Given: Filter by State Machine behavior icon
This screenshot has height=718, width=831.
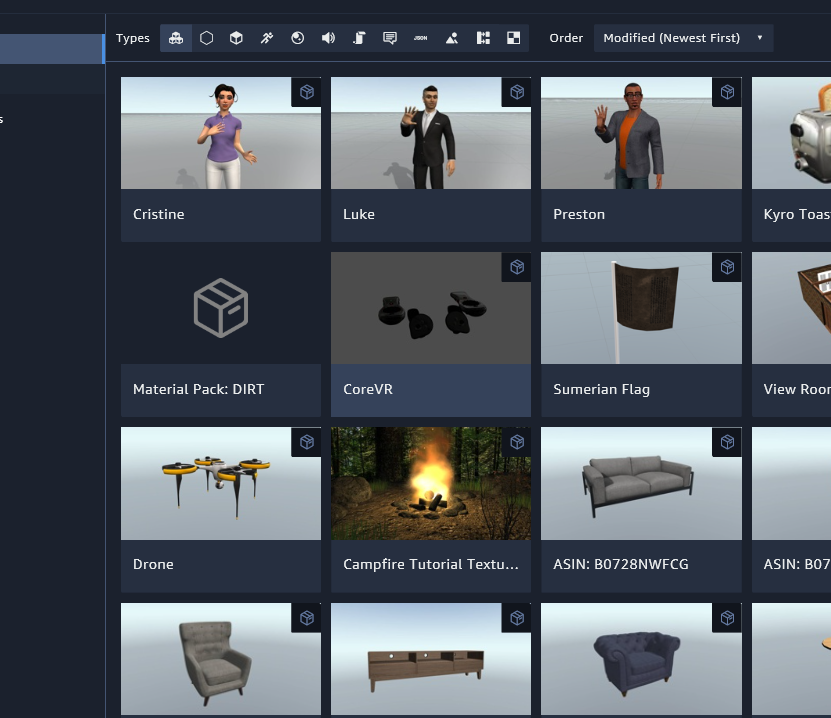Looking at the screenshot, I should 483,38.
